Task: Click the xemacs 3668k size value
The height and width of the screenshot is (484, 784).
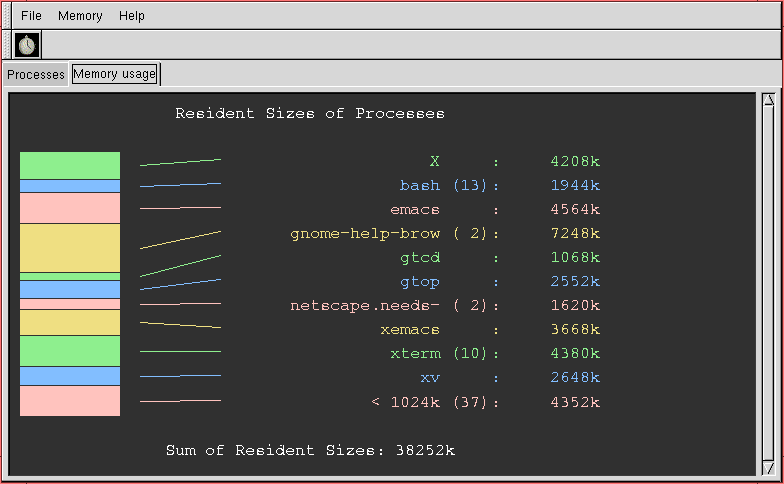Action: click(x=575, y=330)
